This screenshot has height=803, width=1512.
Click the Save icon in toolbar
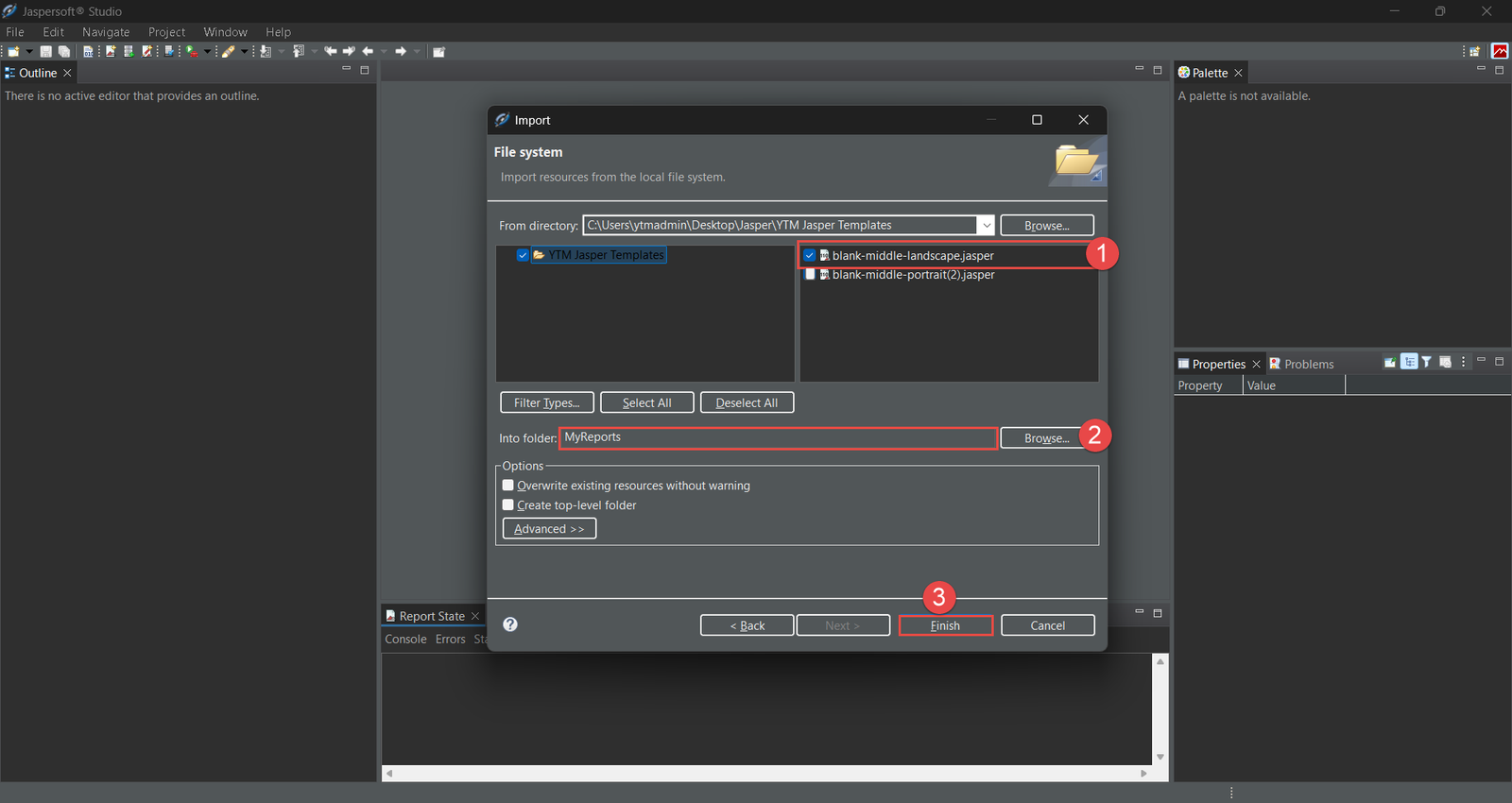[45, 52]
